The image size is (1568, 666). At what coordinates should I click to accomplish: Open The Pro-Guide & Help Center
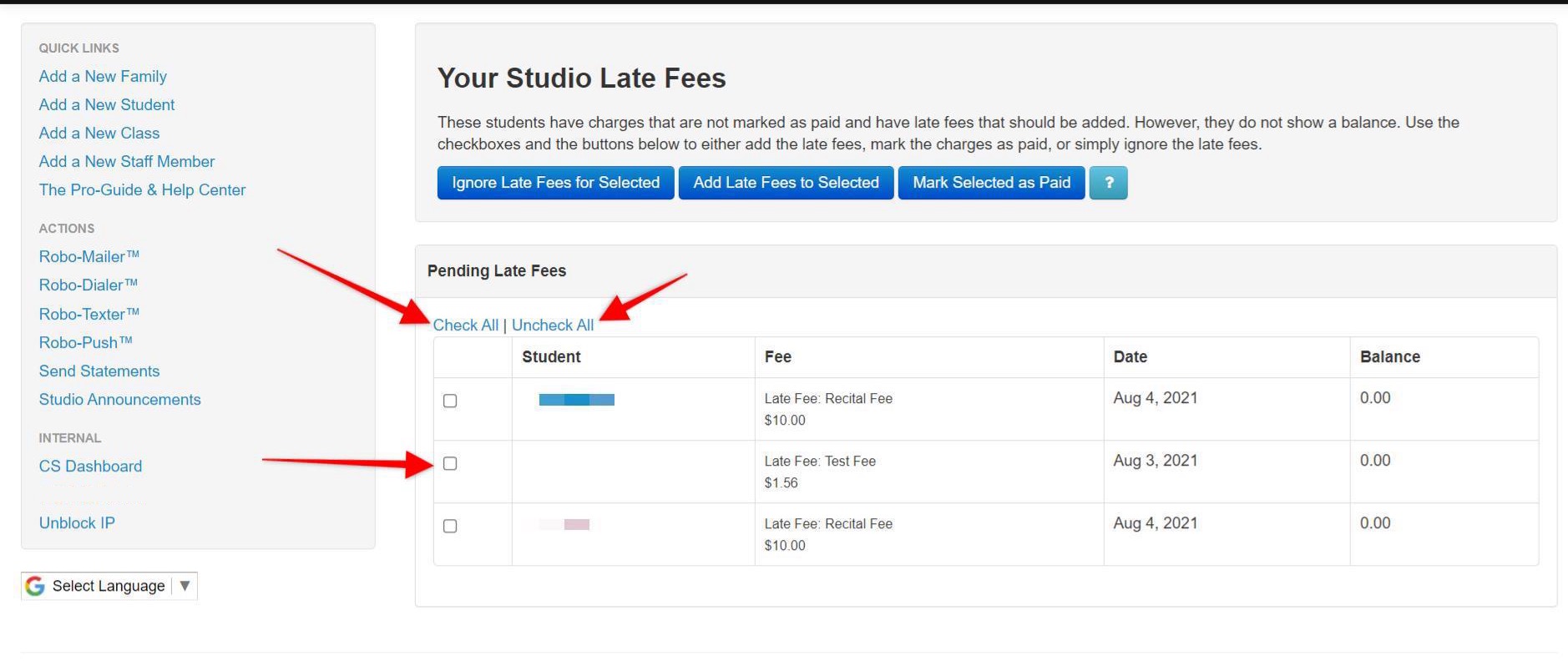[142, 190]
